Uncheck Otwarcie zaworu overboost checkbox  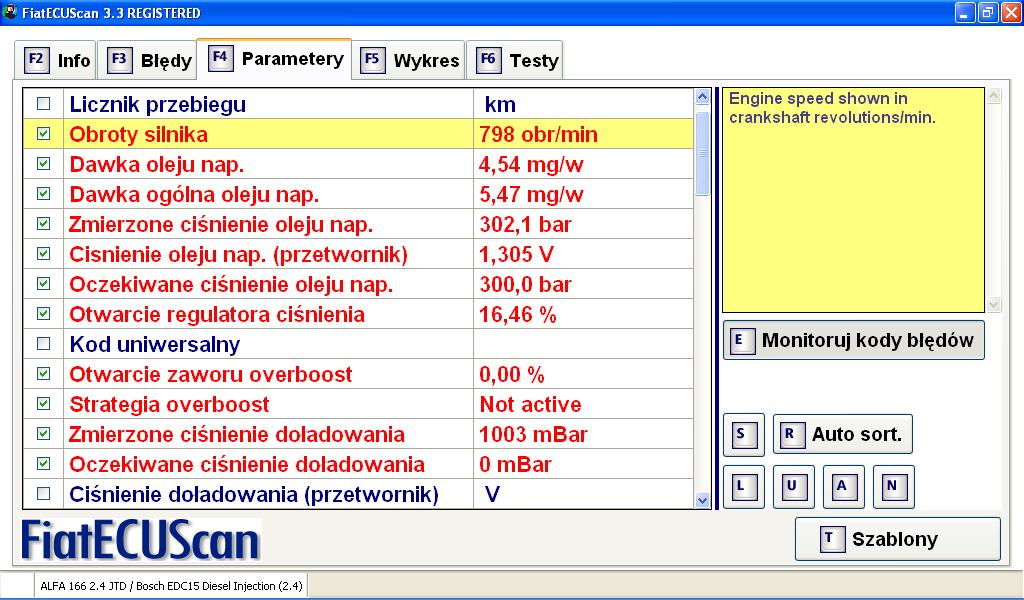(x=44, y=374)
